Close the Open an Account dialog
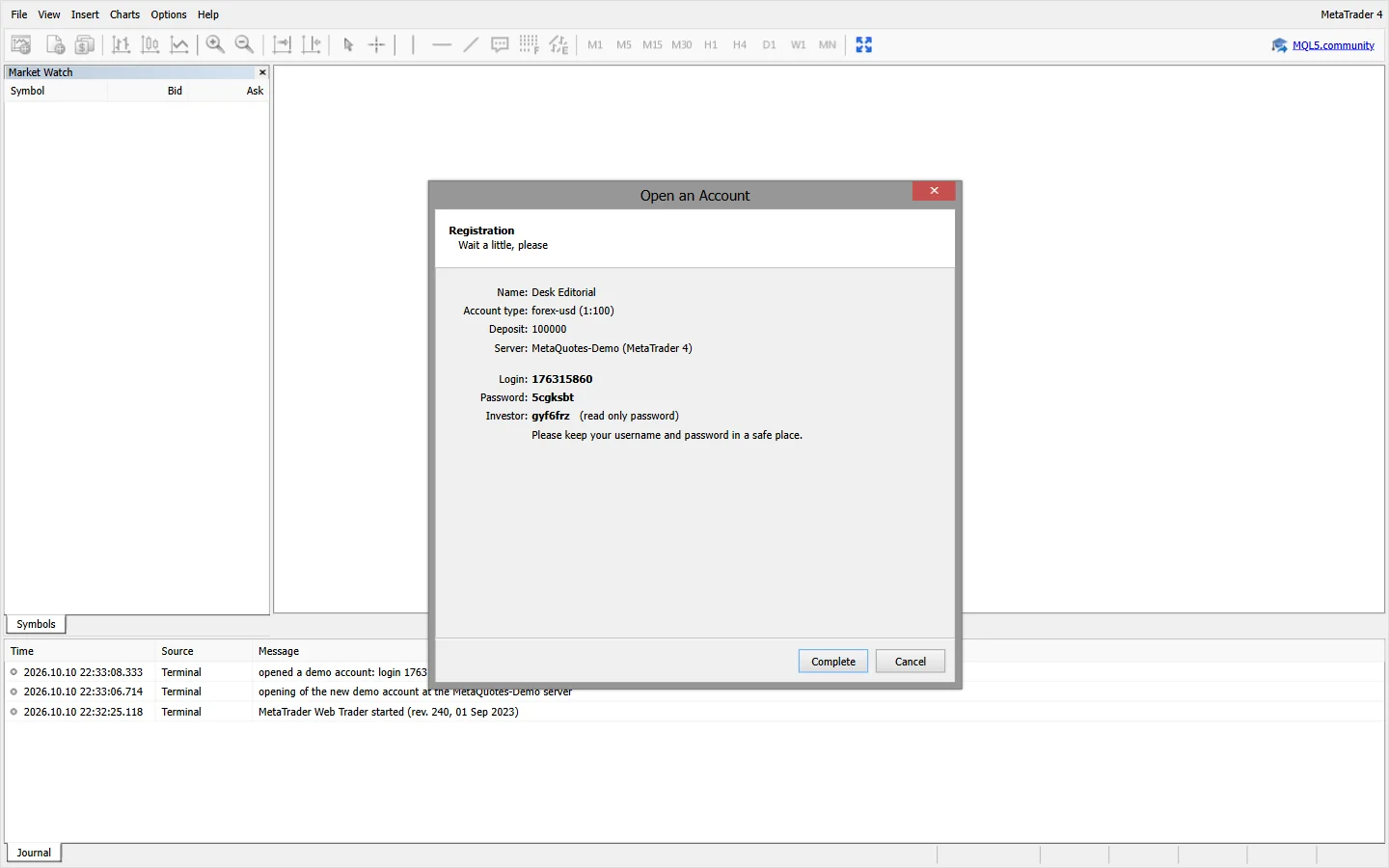Screen dimensions: 1389x868 pos(934,191)
